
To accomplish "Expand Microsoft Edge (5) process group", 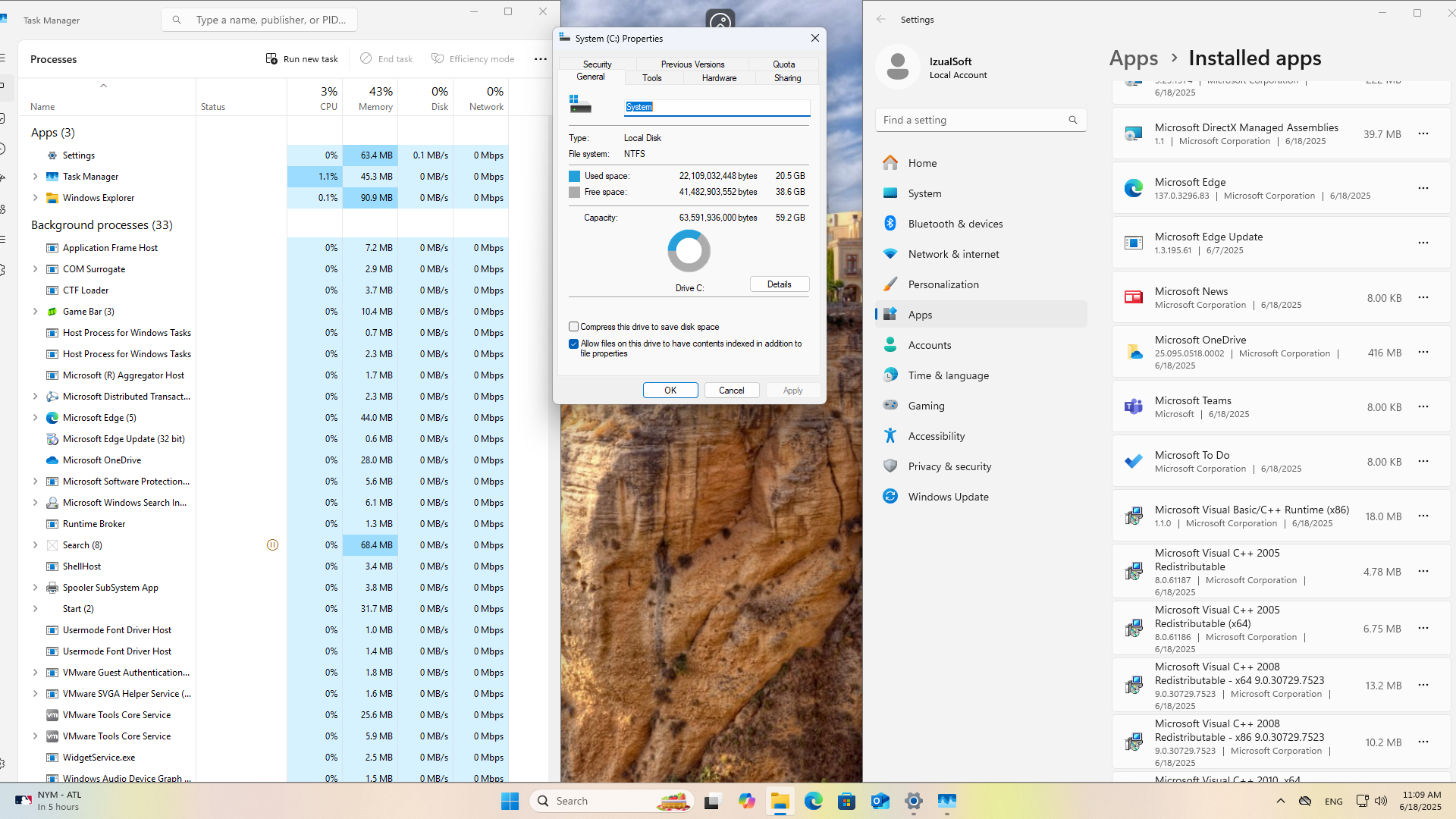I will coord(35,418).
